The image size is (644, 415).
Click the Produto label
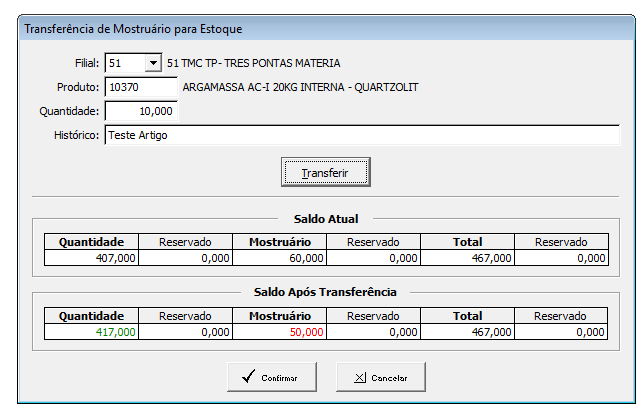78,87
